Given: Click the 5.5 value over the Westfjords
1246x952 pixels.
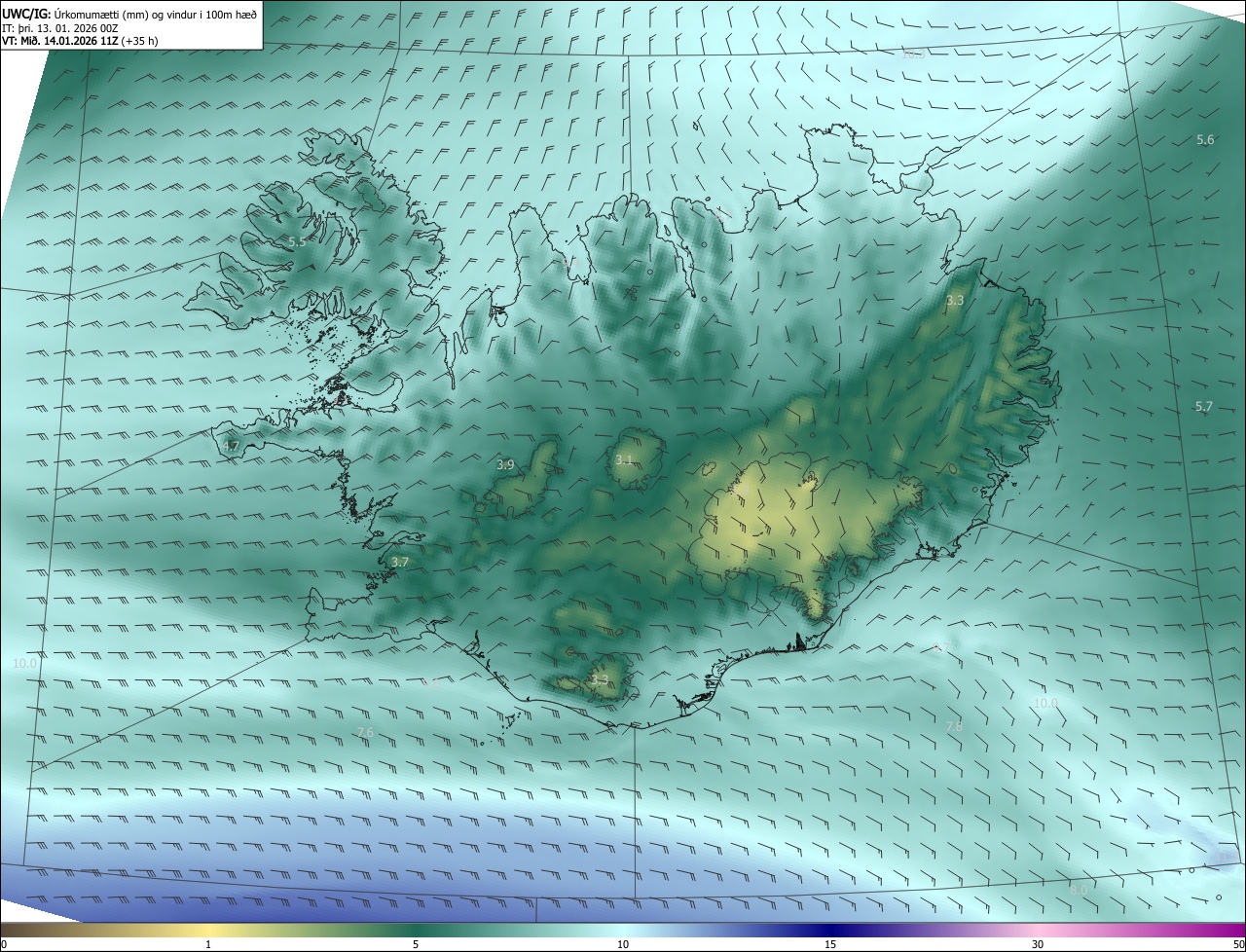Looking at the screenshot, I should coord(297,241).
